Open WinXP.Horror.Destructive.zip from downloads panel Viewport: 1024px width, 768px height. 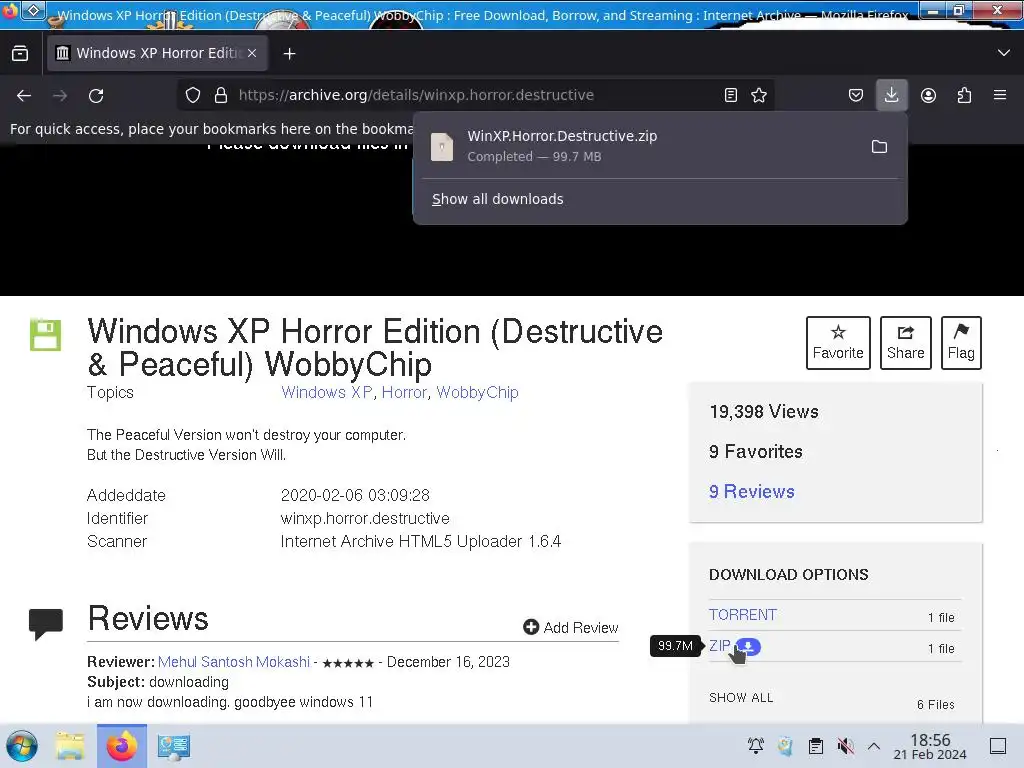click(640, 146)
